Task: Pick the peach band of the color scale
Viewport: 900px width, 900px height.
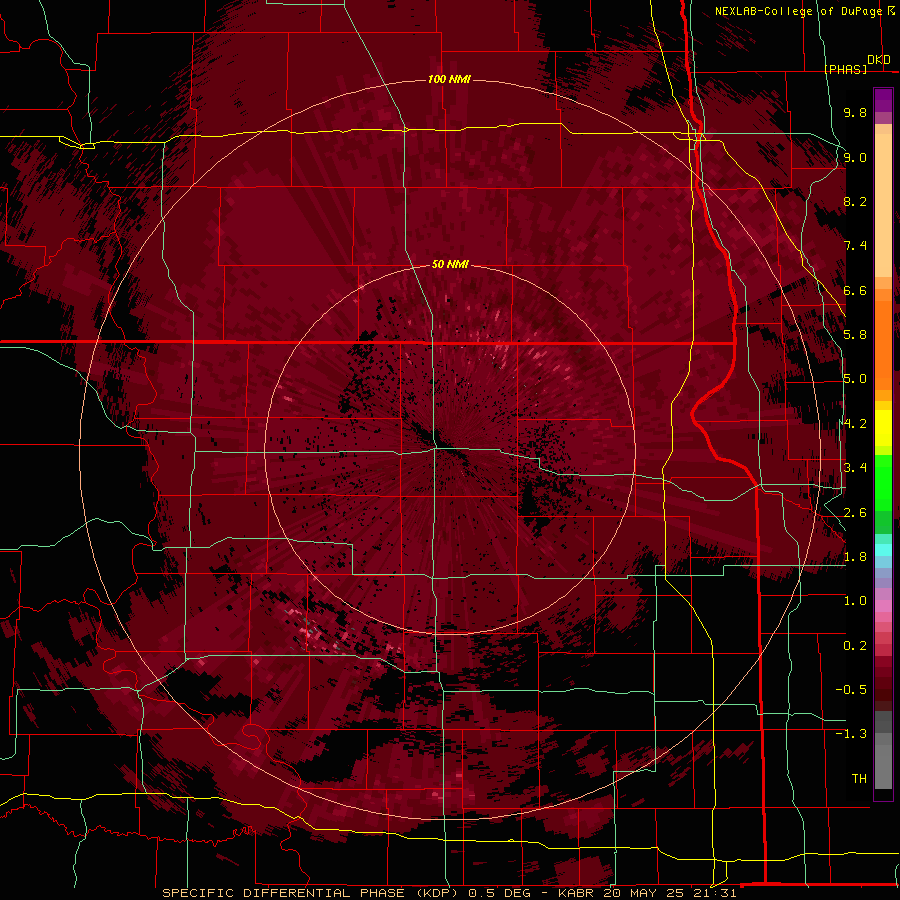Action: tap(883, 207)
